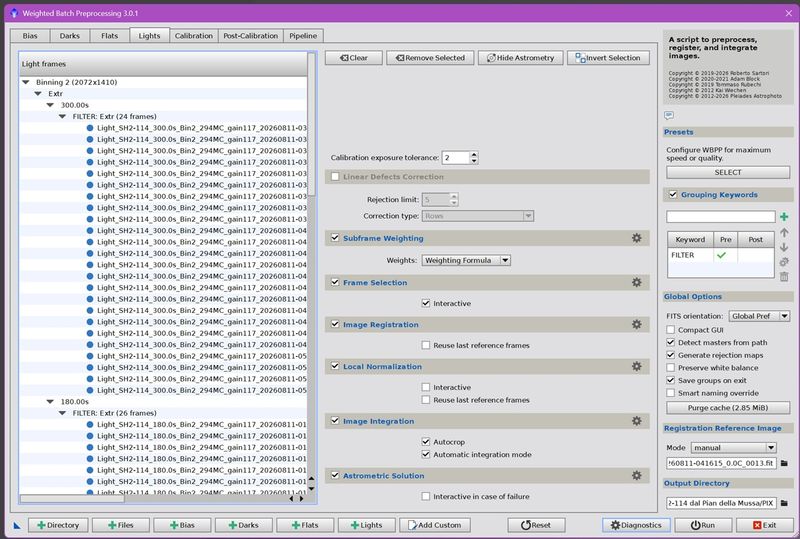Switch to the Darks tab
Image resolution: width=800 pixels, height=539 pixels.
click(x=69, y=36)
